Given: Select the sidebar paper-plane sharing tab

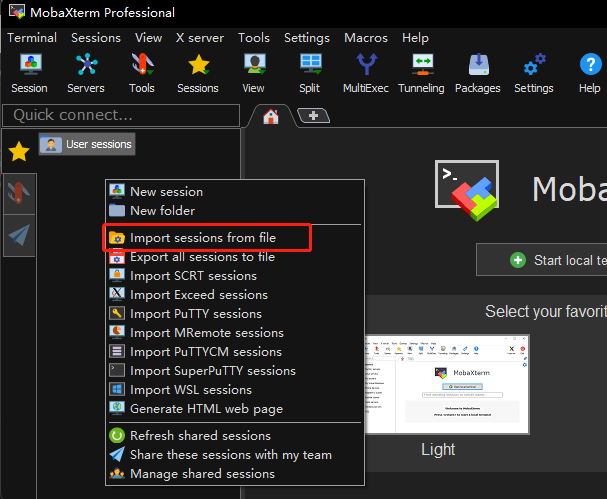Looking at the screenshot, I should (x=19, y=235).
